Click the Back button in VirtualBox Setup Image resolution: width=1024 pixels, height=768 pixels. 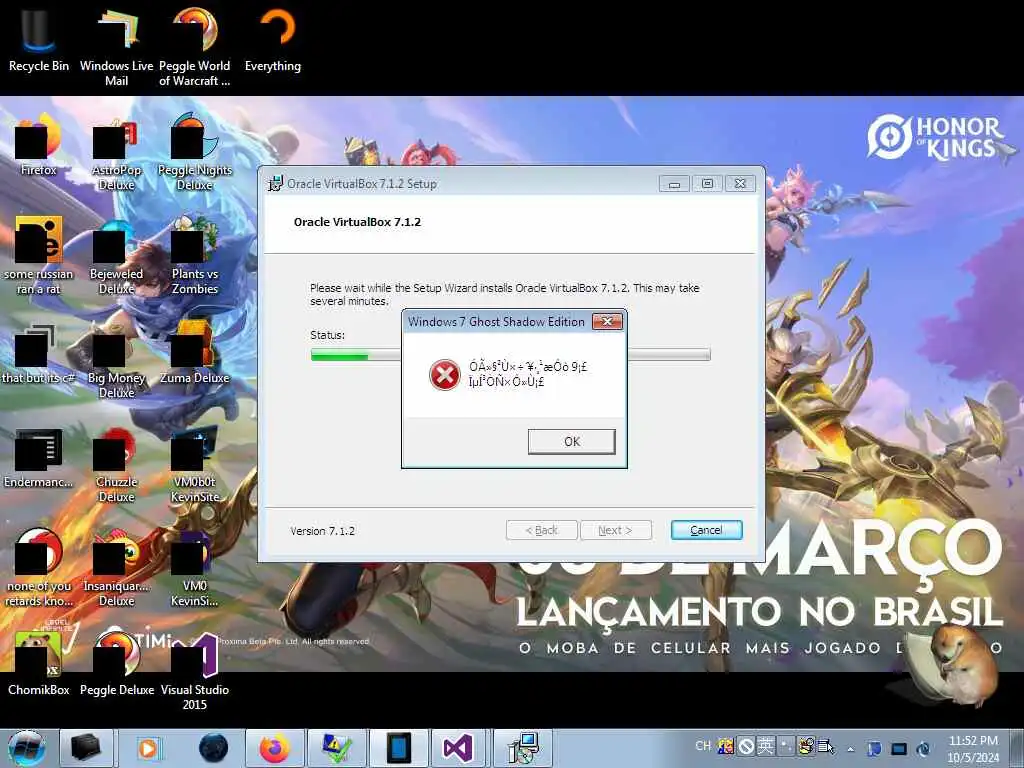541,530
